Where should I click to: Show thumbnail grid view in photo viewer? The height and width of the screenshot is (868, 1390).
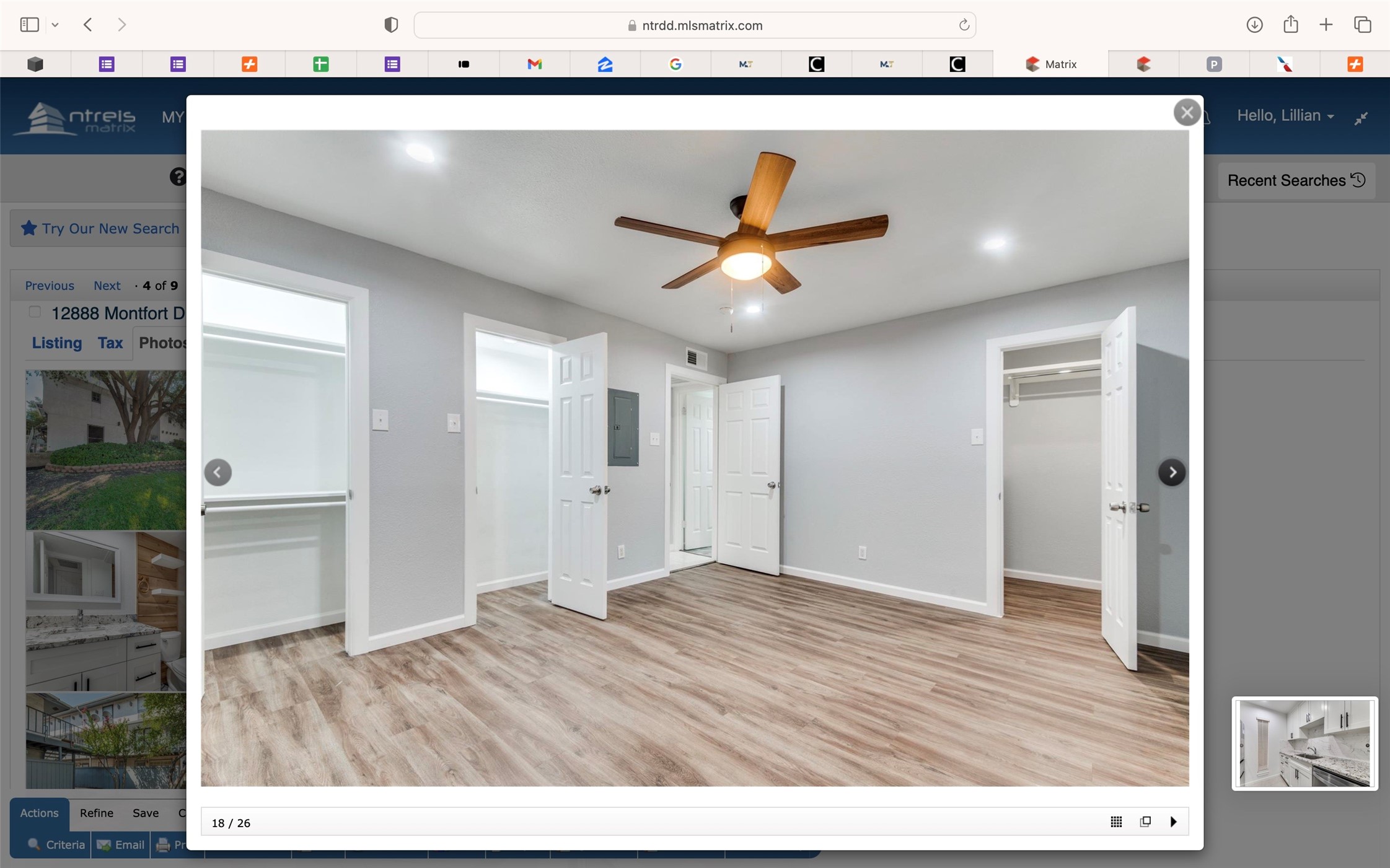pyautogui.click(x=1115, y=822)
